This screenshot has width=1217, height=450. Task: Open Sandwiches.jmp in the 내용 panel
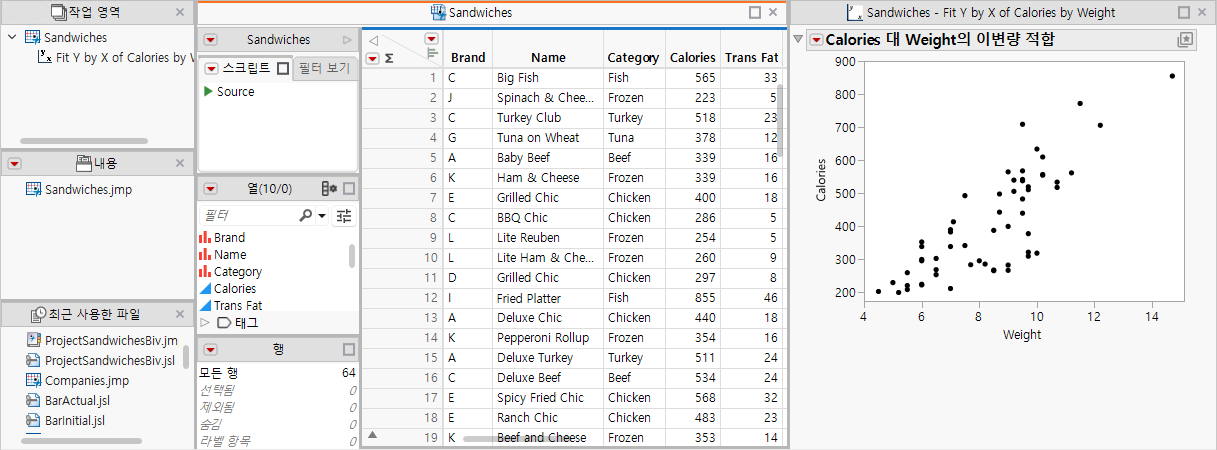(79, 189)
